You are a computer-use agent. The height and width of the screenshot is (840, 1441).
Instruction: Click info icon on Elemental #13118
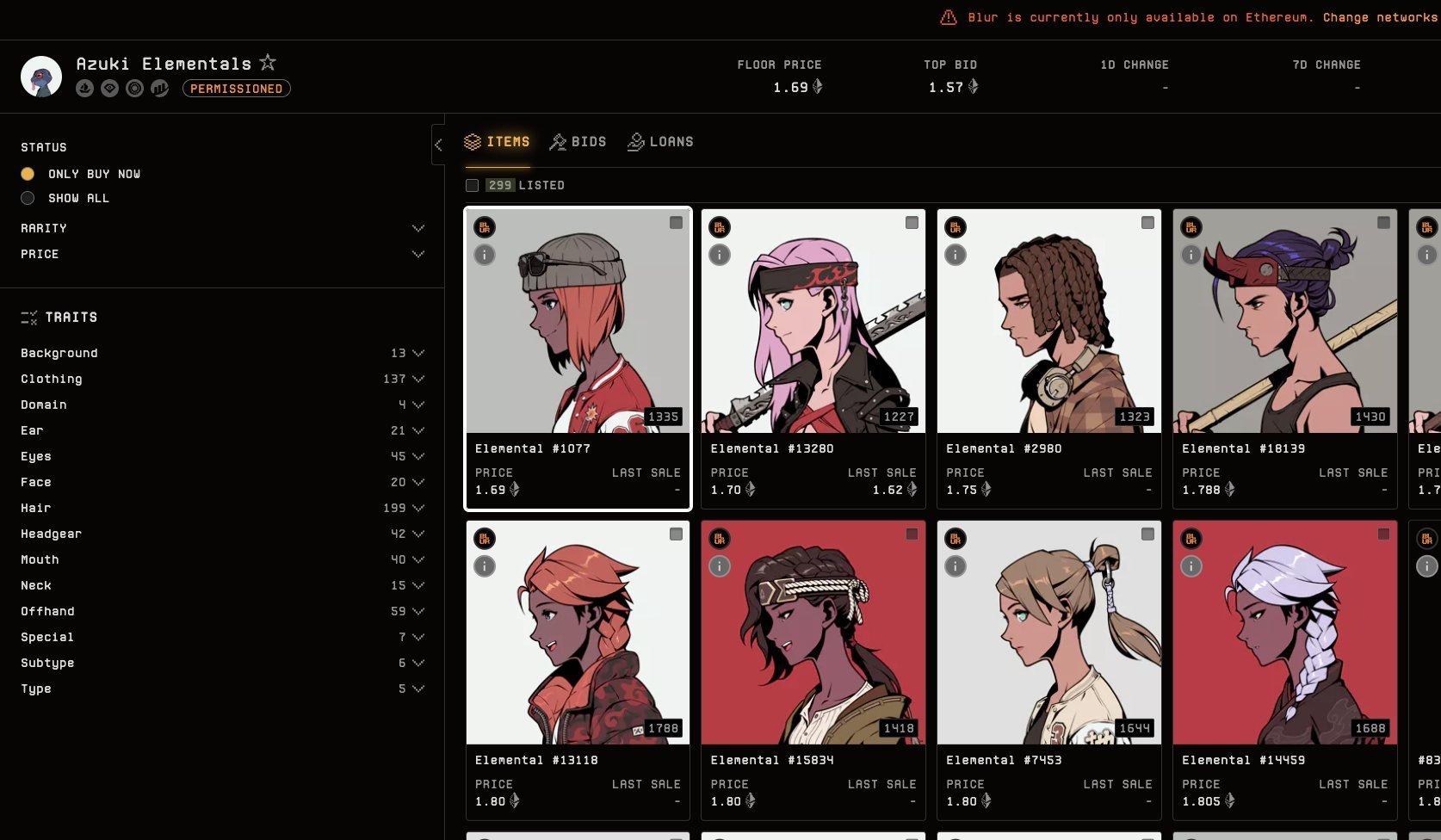pos(485,566)
